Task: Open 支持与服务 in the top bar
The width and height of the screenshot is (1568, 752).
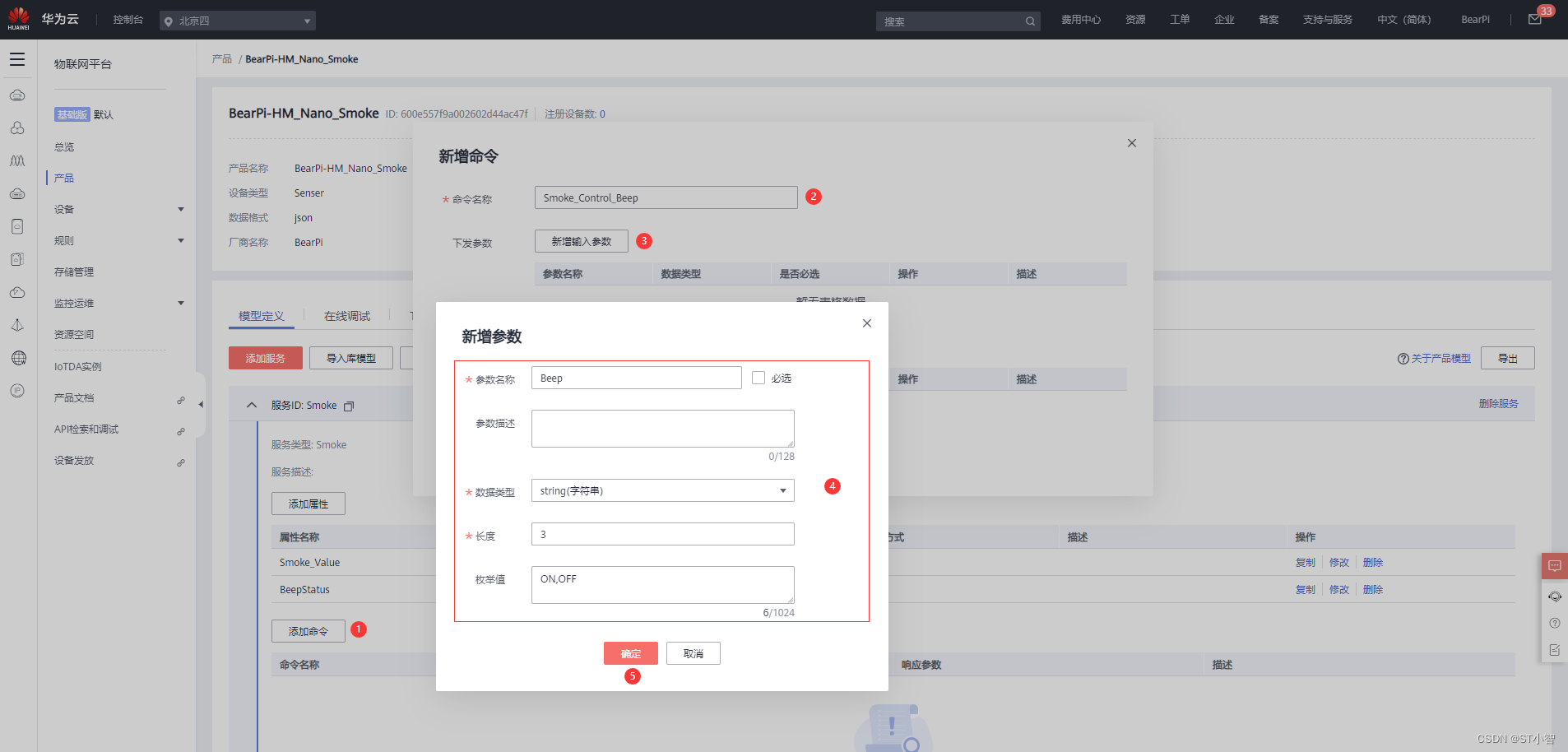Action: tap(1328, 20)
